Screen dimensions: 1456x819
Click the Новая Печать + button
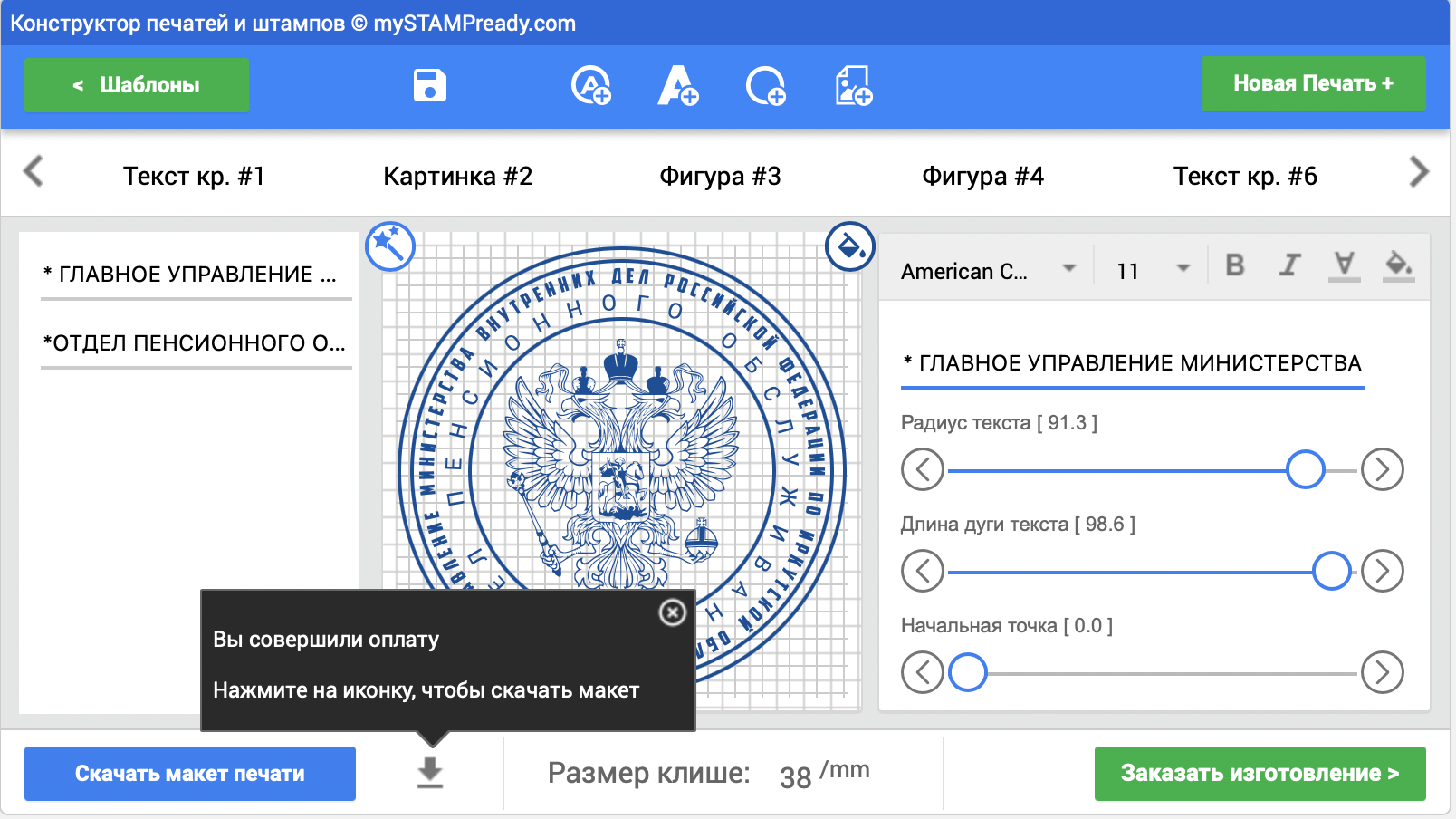coord(1314,83)
